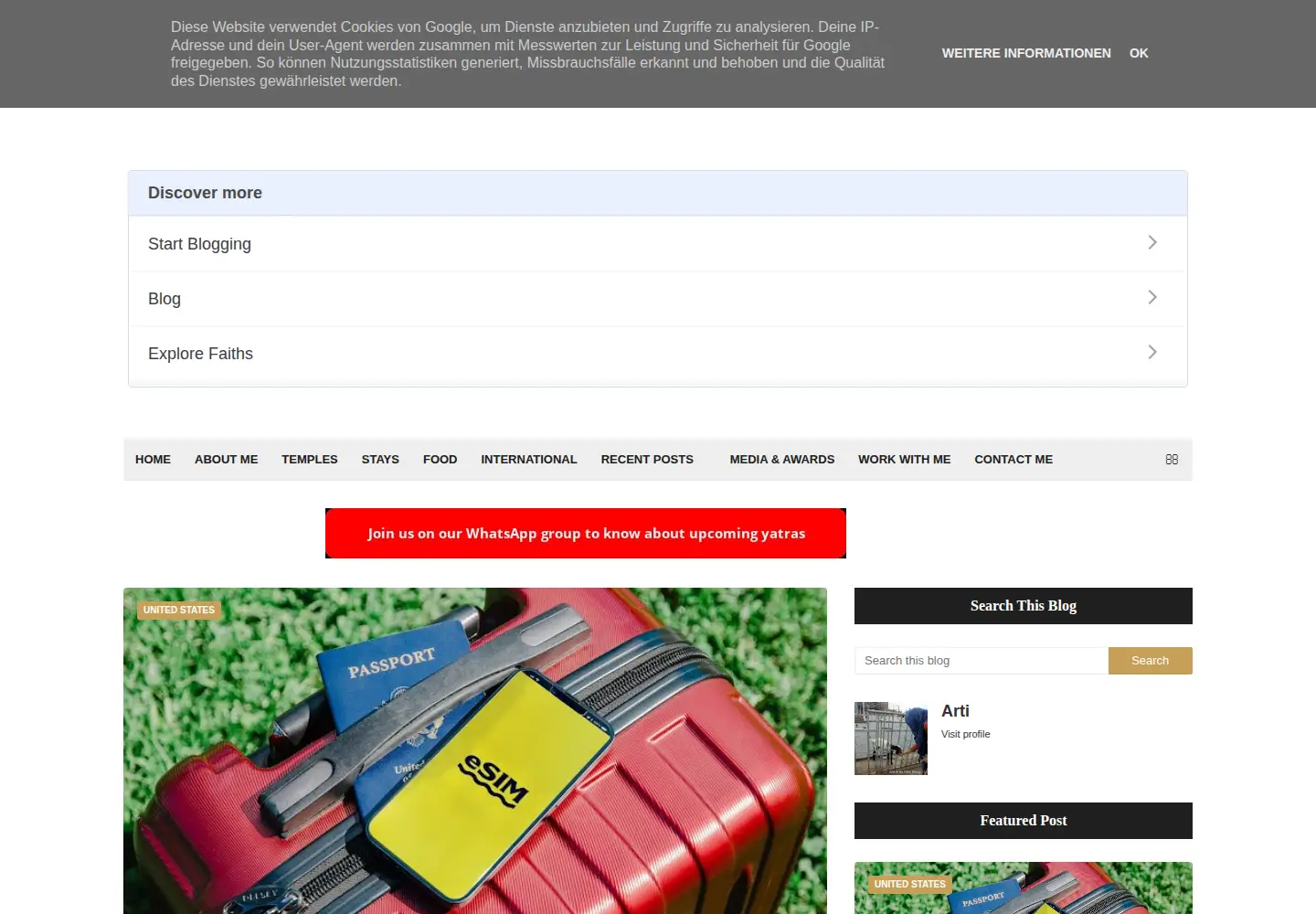Accept cookies with the OK button
The image size is (1316, 914).
[x=1139, y=53]
